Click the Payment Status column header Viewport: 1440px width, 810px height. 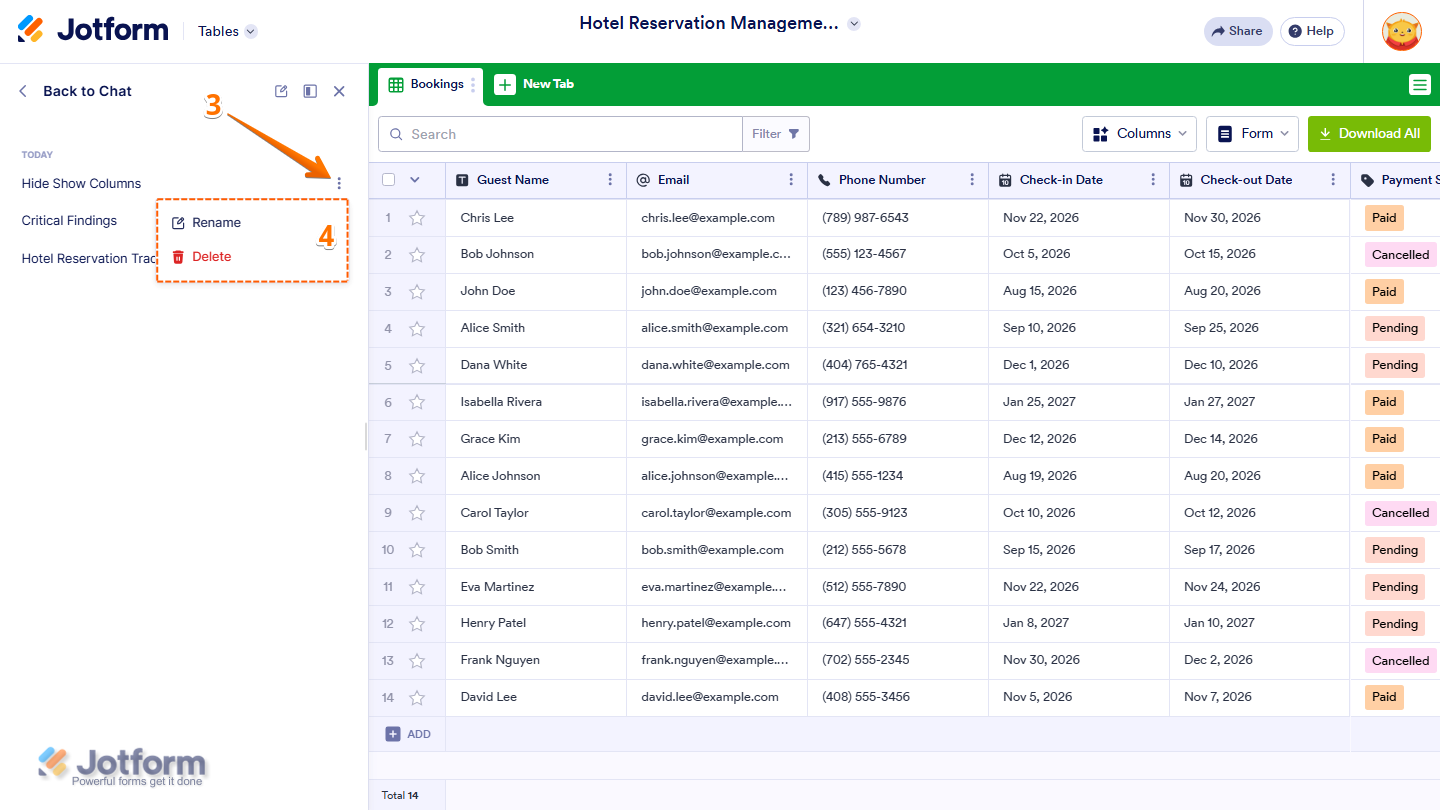(1395, 180)
